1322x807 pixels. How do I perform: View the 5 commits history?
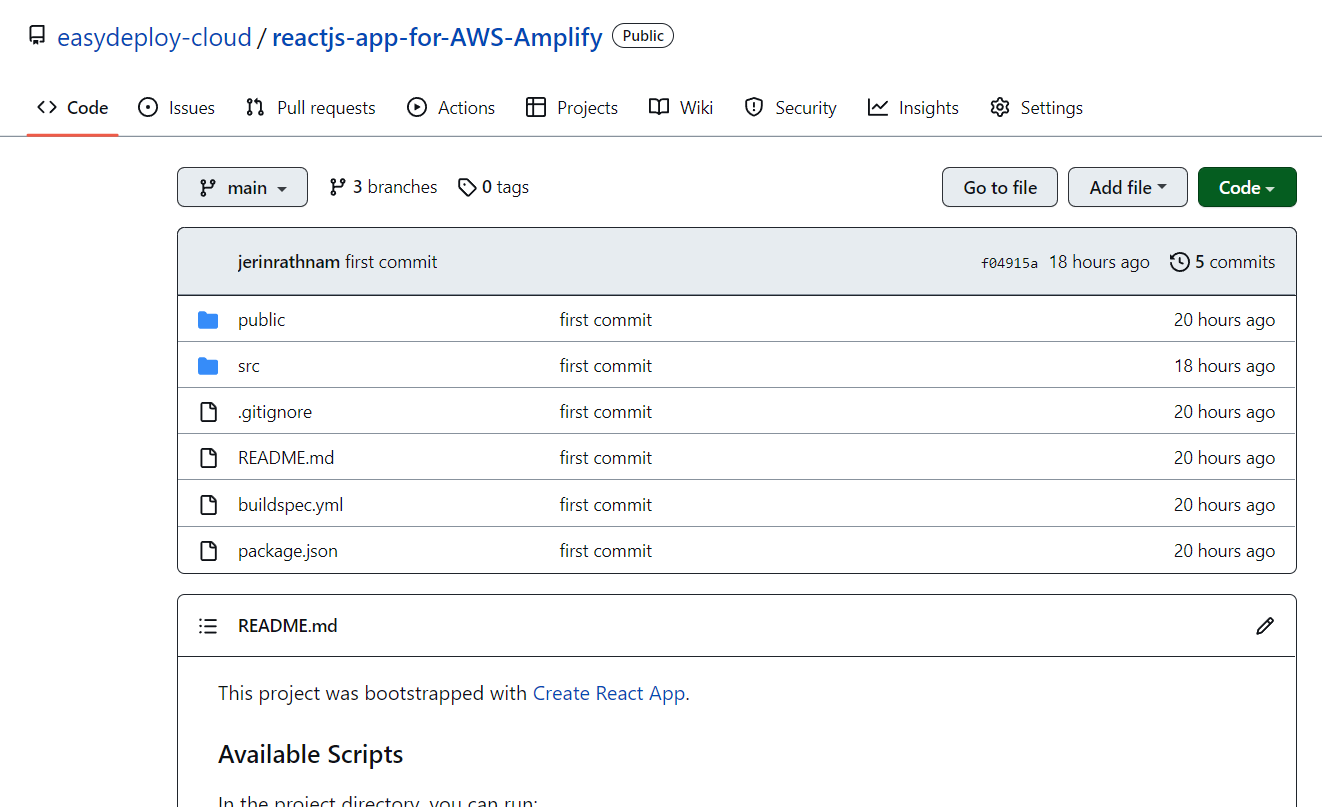click(1223, 262)
